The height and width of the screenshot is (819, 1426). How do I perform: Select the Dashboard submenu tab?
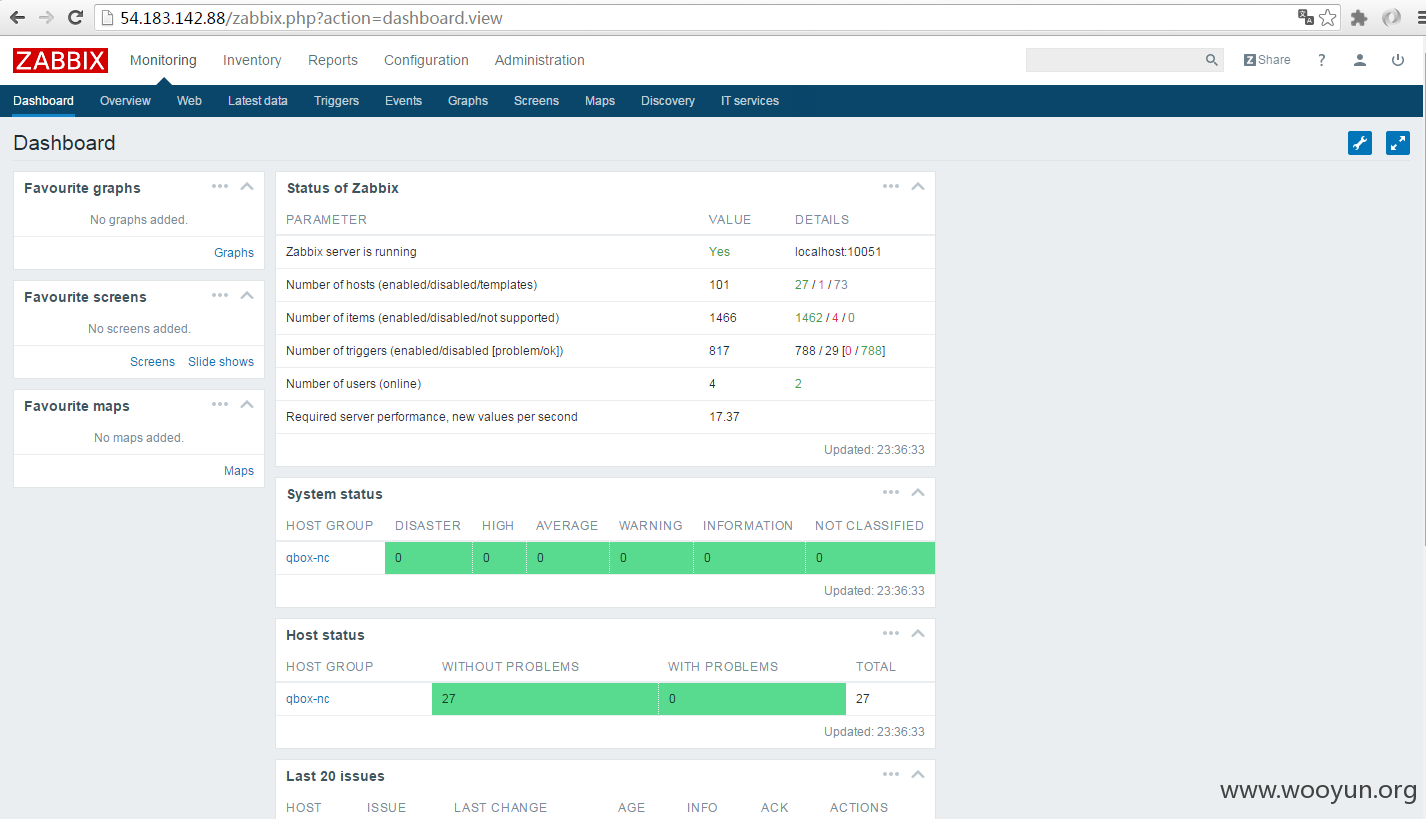[43, 101]
